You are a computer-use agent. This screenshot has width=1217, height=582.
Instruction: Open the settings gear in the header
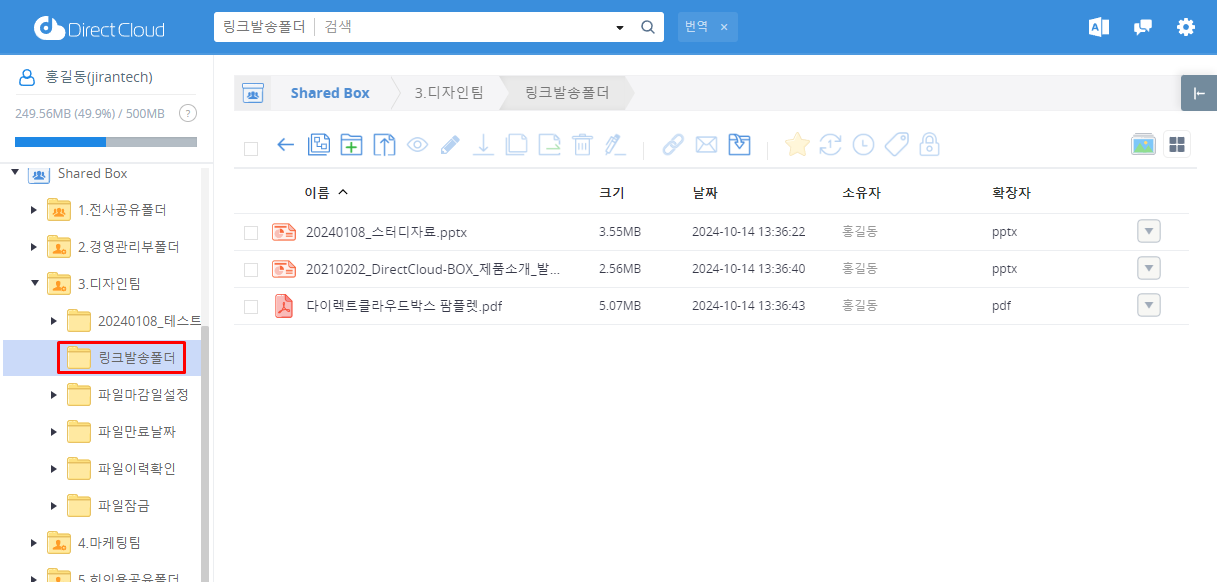point(1185,27)
